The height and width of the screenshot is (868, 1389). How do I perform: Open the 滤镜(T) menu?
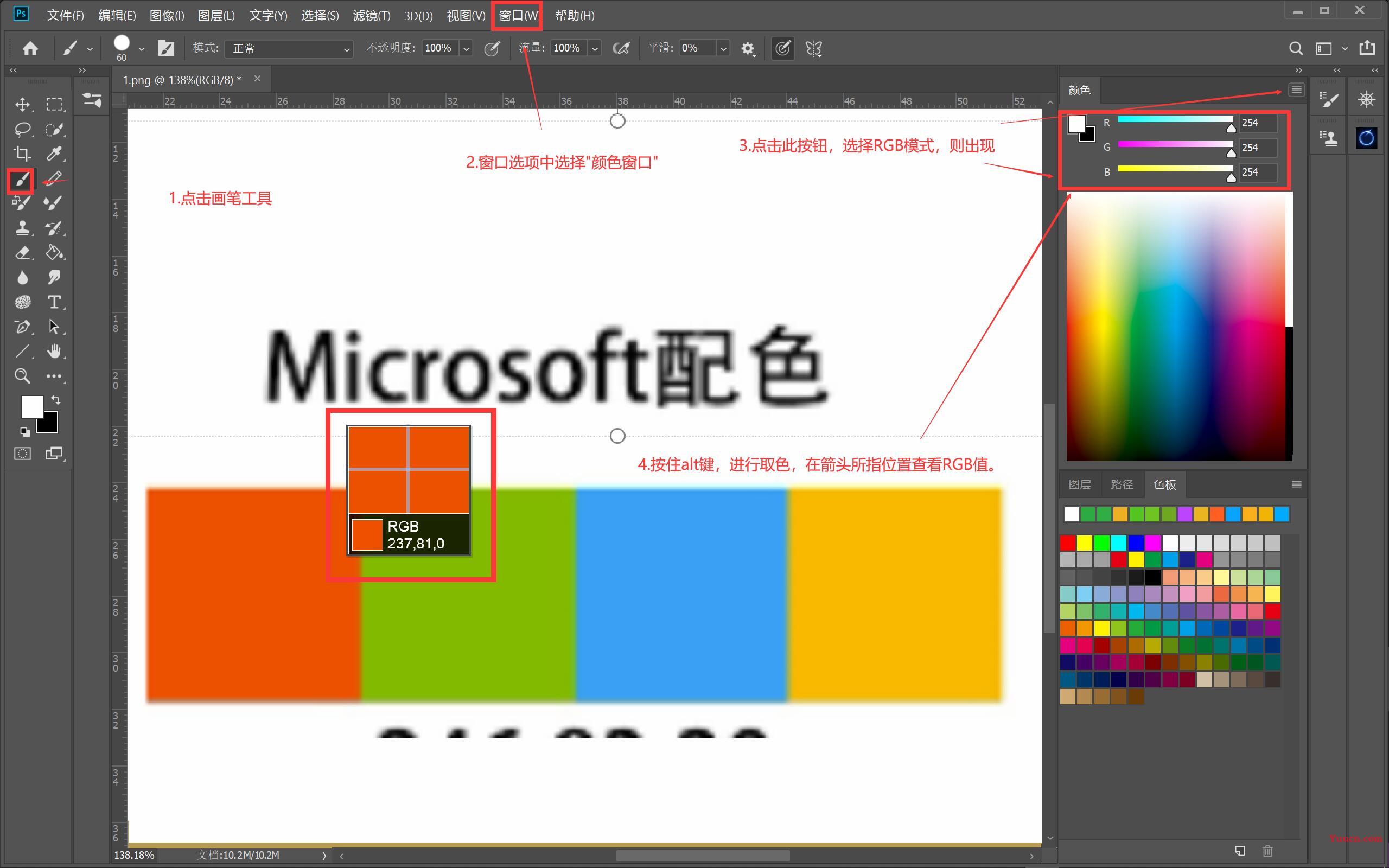coord(371,16)
